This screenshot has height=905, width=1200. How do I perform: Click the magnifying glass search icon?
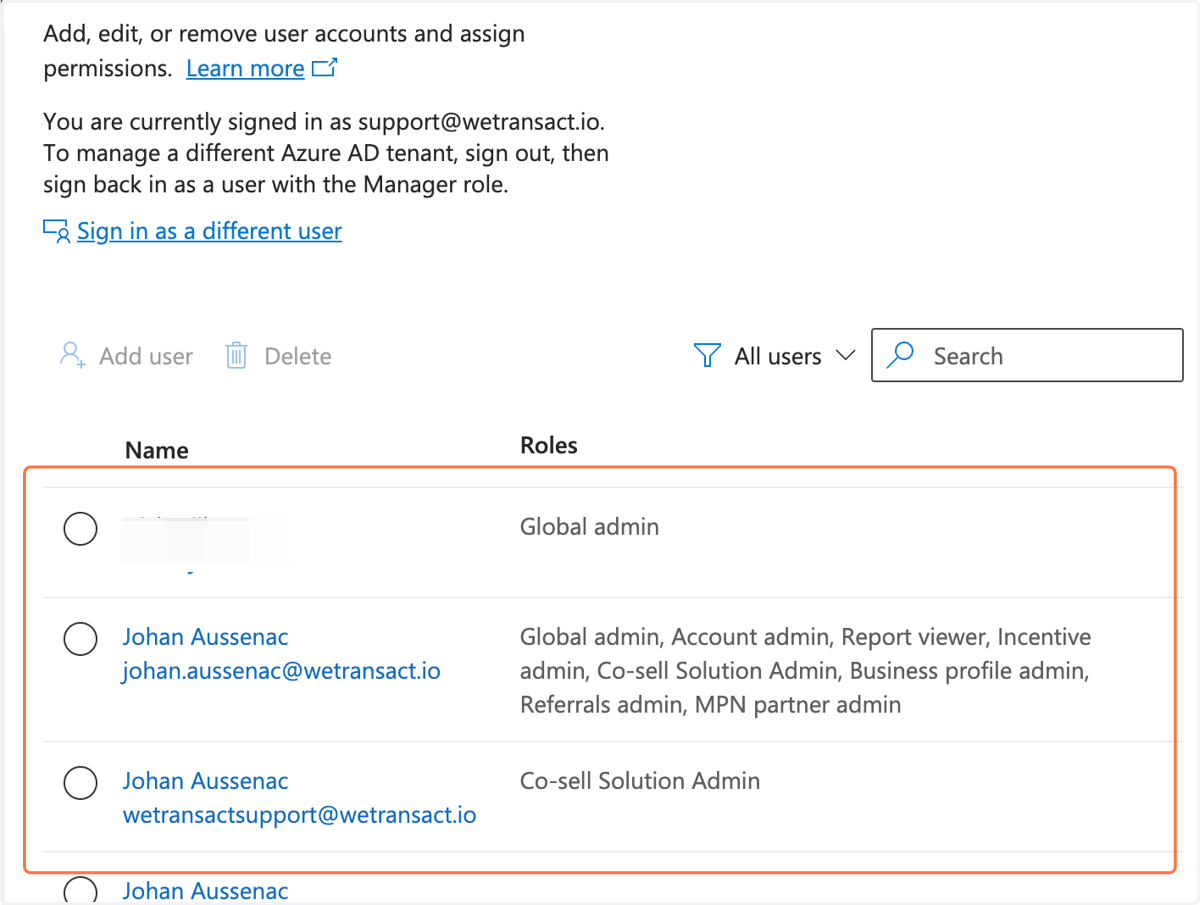click(900, 355)
